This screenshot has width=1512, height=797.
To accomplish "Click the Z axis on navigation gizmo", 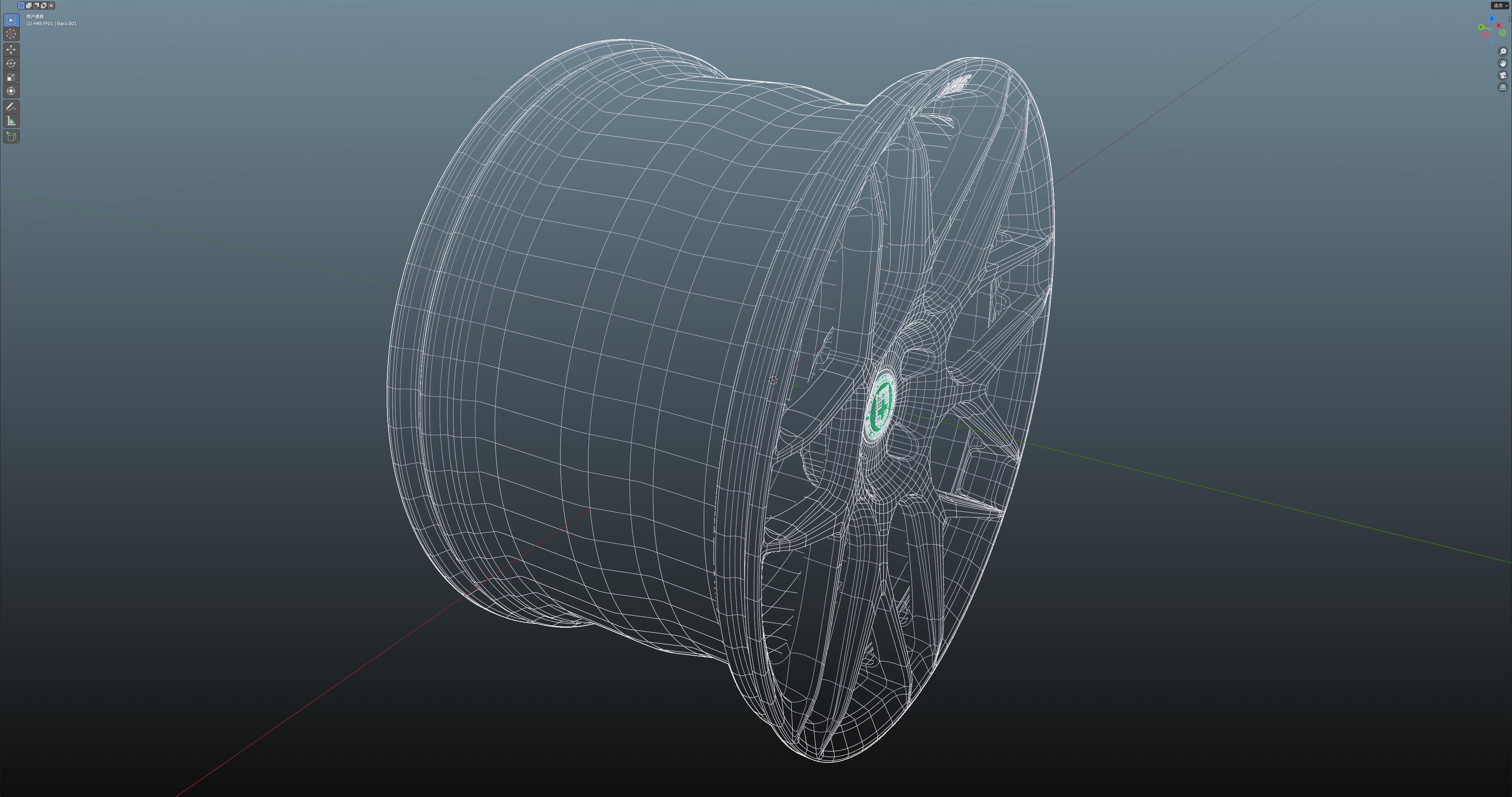I will point(1492,18).
